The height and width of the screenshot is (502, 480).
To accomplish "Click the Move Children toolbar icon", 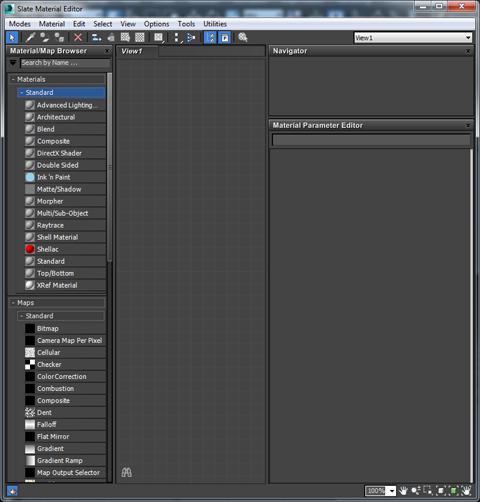I will pos(96,37).
